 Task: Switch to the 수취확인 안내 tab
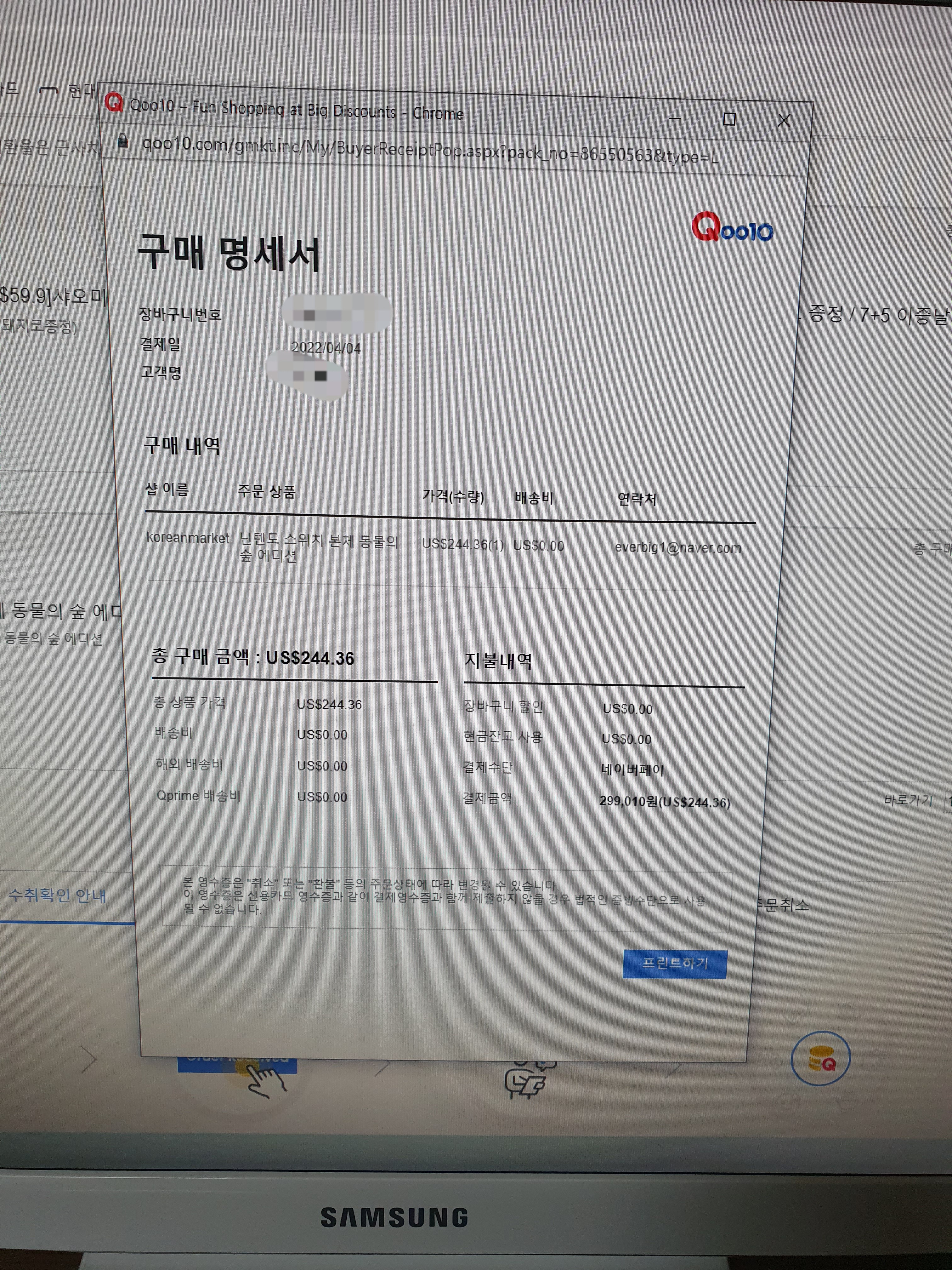pos(57,895)
